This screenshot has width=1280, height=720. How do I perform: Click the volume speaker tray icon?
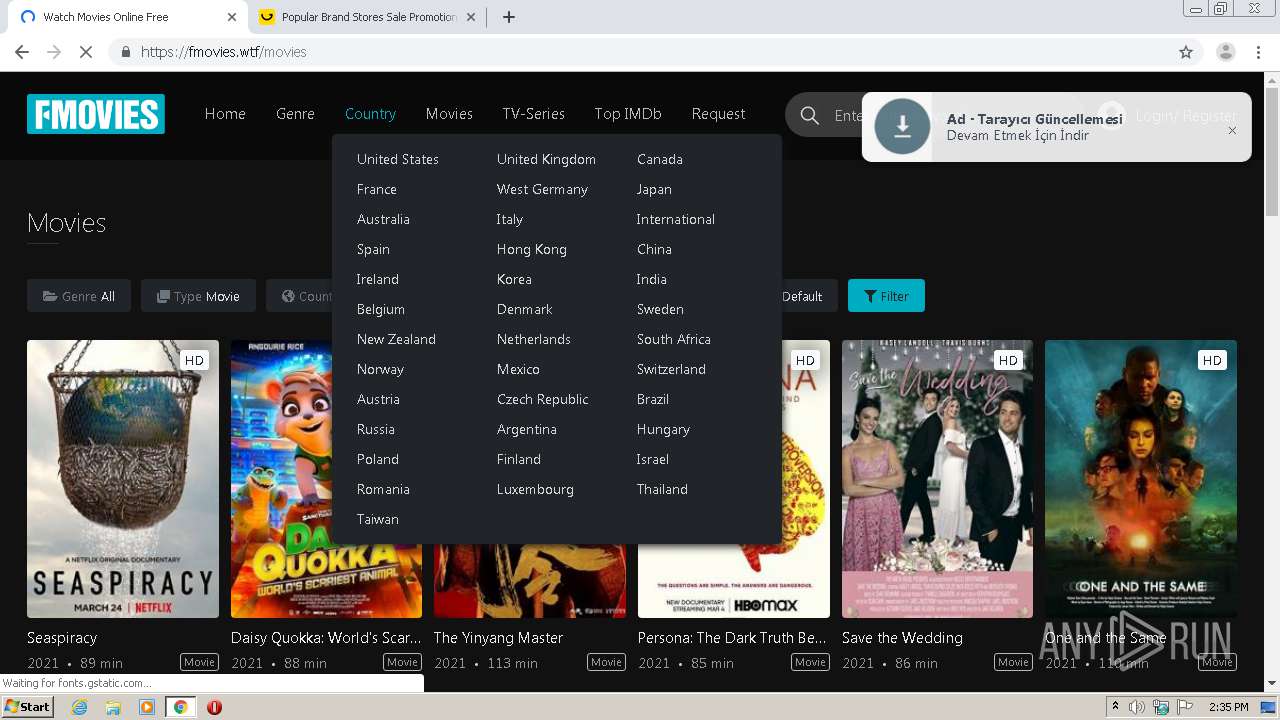click(x=1137, y=707)
